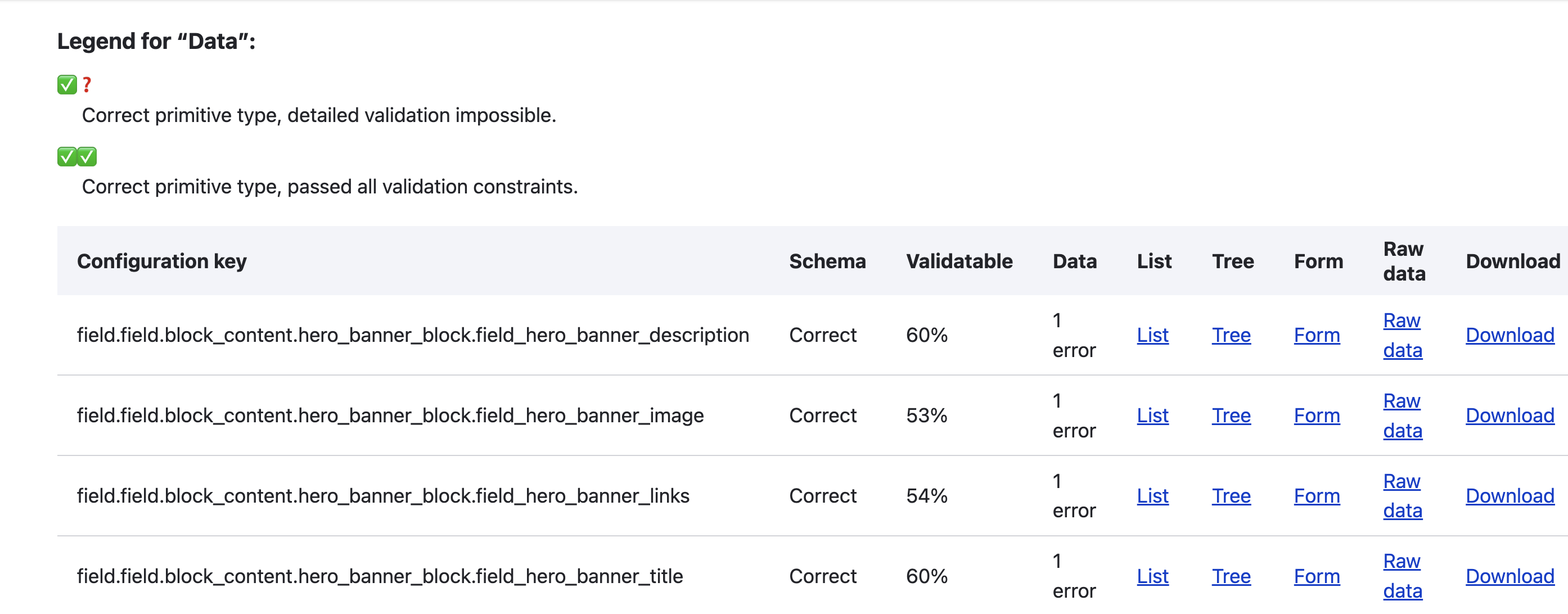Open Tree view for hero_banner_description field

(1231, 335)
